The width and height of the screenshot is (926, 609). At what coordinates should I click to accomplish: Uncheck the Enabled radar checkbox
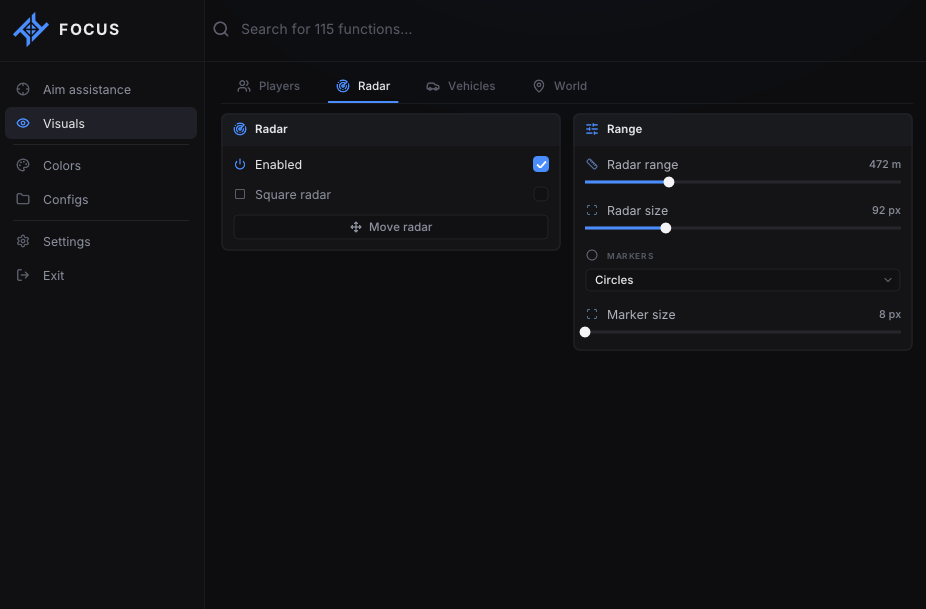pyautogui.click(x=541, y=164)
